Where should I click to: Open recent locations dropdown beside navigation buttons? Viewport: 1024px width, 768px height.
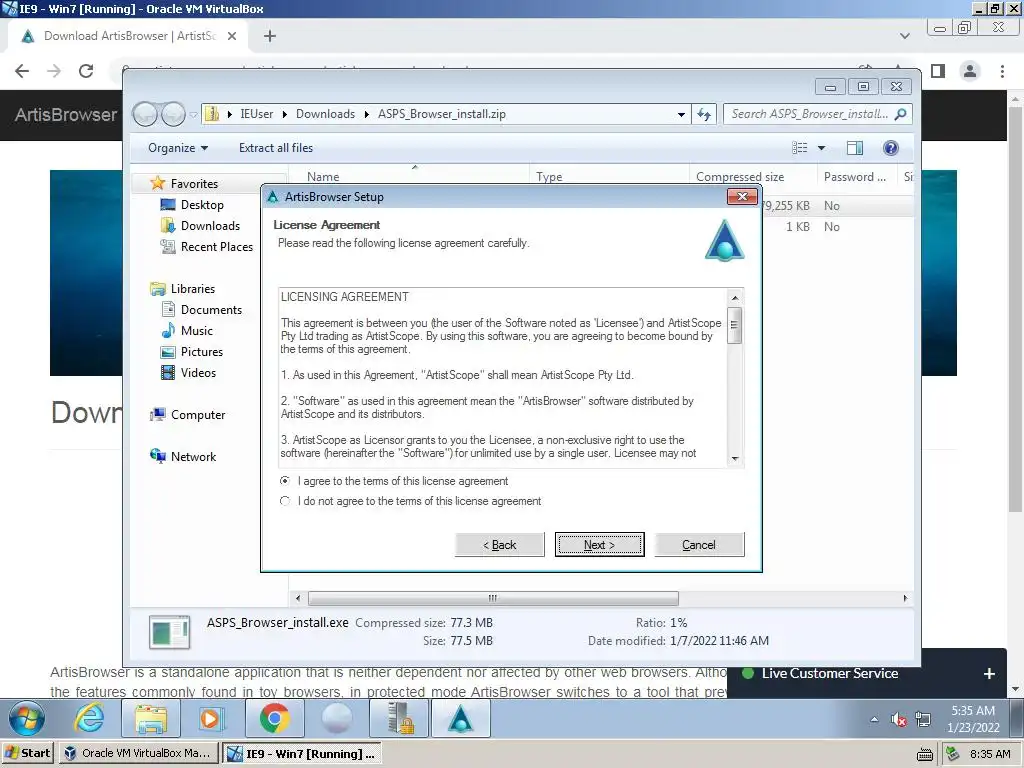click(x=193, y=115)
